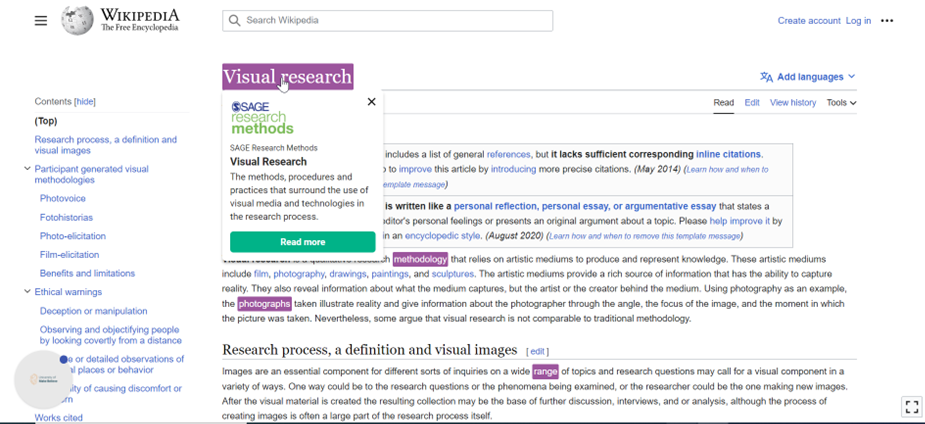The height and width of the screenshot is (424, 925).
Task: Click the Wikipedia globe logo
Action: [77, 20]
